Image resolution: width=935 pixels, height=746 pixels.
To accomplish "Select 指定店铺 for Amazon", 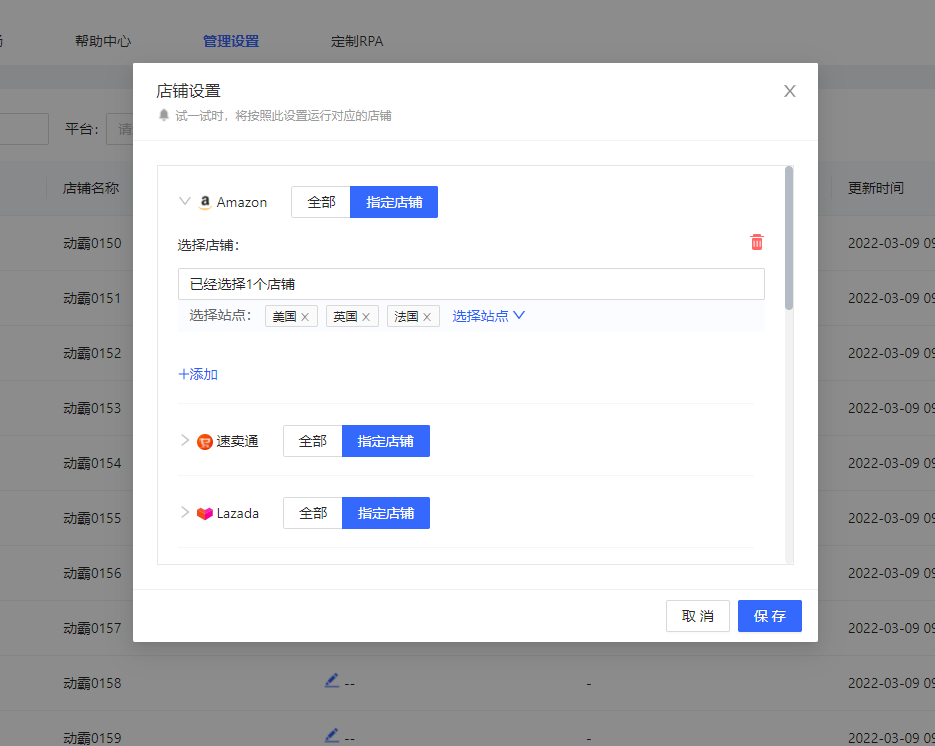I will point(394,202).
